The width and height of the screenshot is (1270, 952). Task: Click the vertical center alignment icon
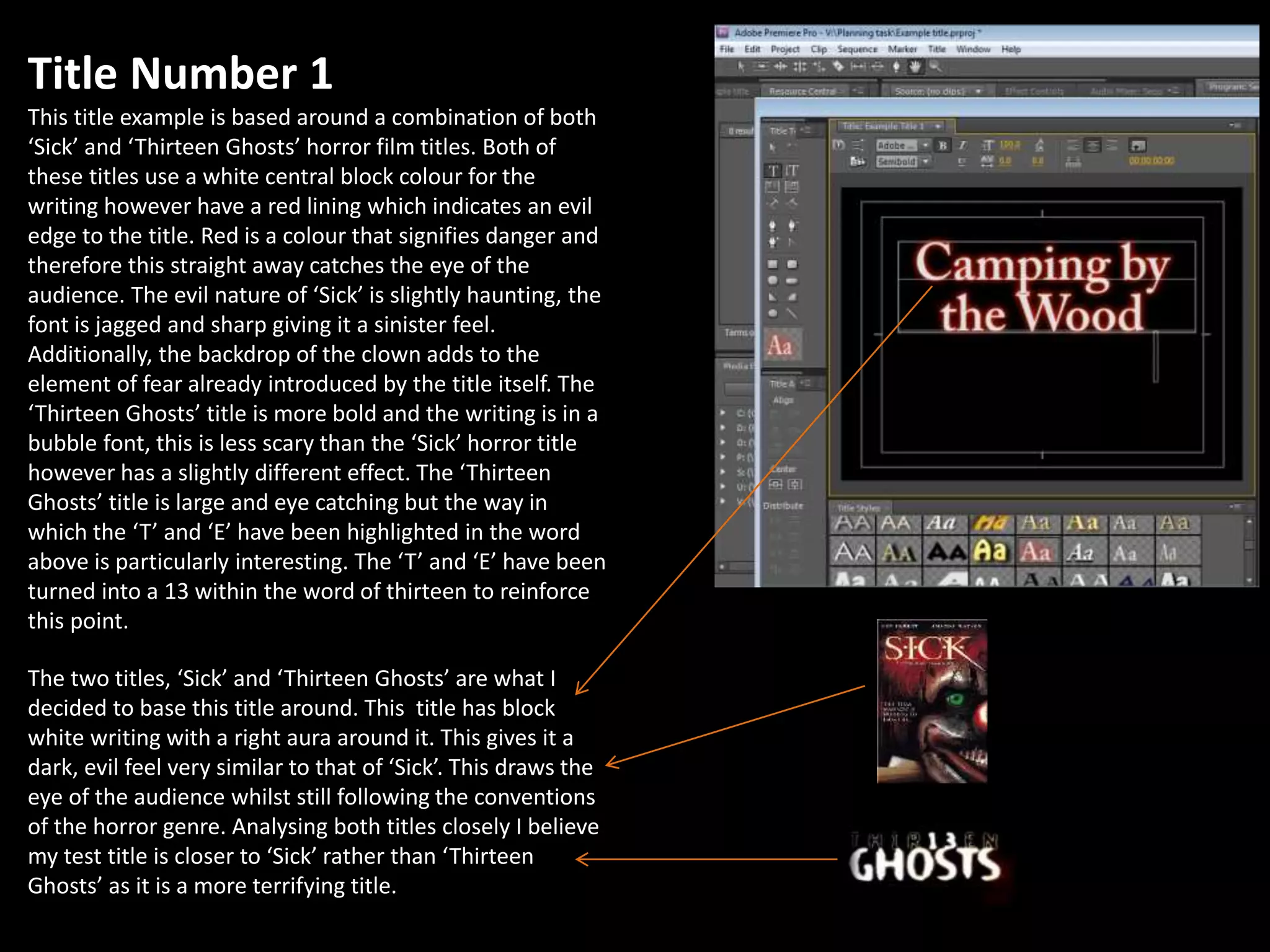795,484
